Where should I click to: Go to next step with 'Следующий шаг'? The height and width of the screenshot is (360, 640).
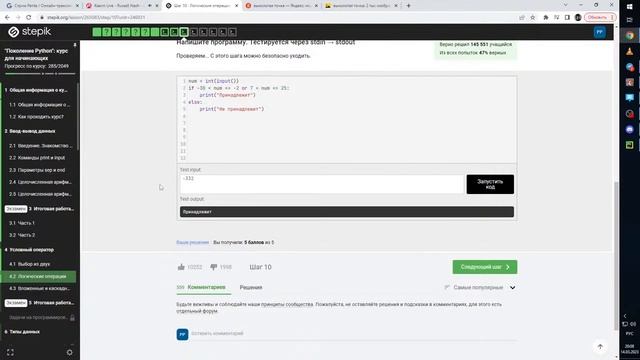point(484,267)
